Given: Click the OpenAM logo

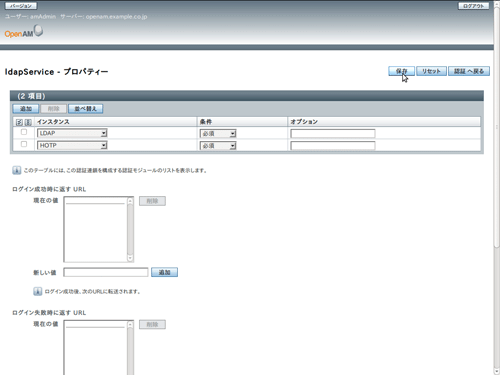Looking at the screenshot, I should [x=24, y=32].
